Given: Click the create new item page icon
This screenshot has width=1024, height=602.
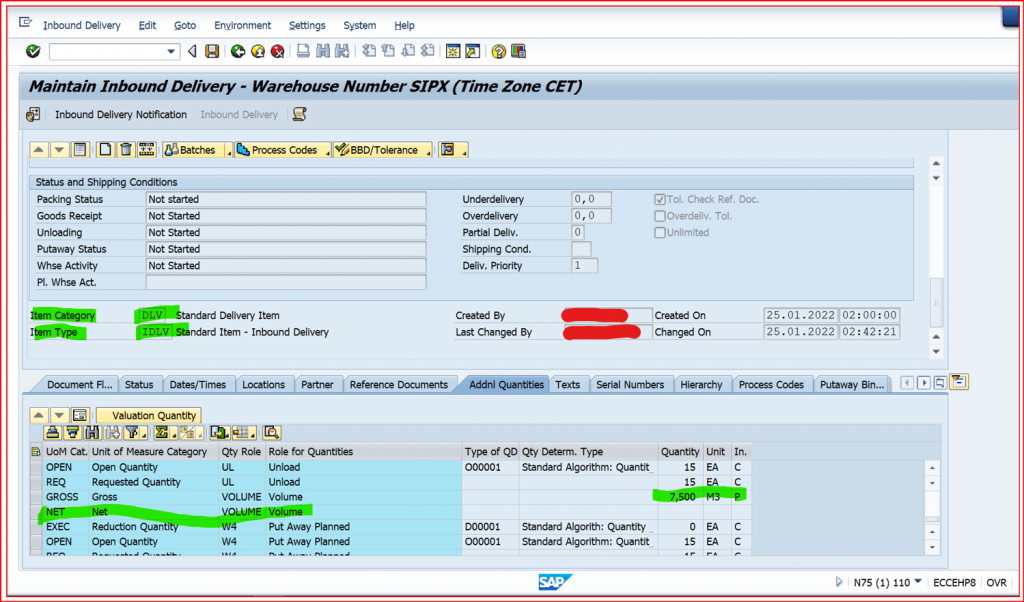Looking at the screenshot, I should tap(105, 150).
